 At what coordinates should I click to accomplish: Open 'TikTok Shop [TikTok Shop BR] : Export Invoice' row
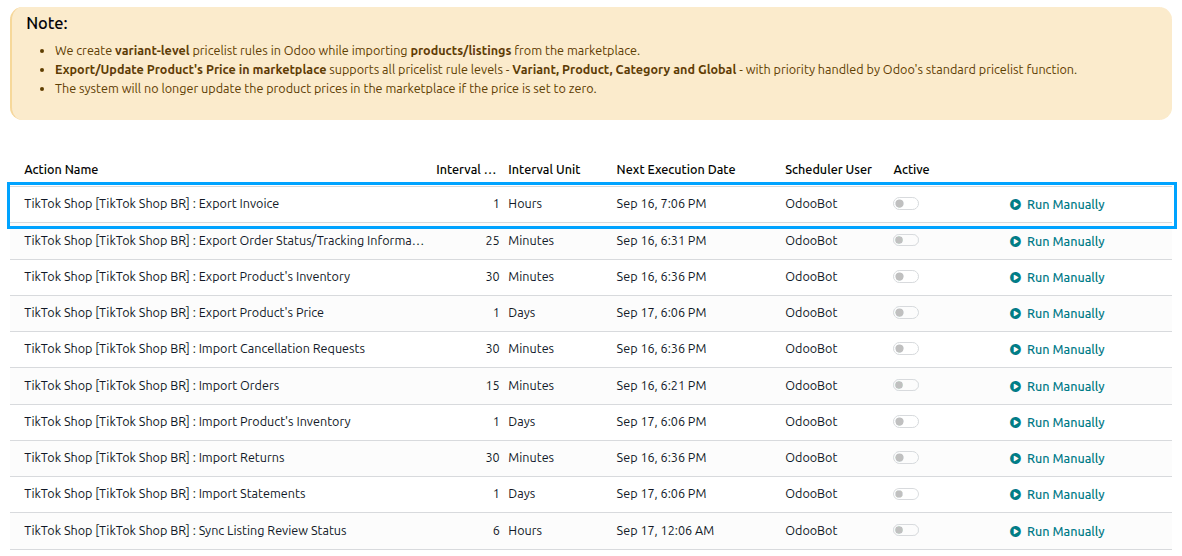[590, 204]
